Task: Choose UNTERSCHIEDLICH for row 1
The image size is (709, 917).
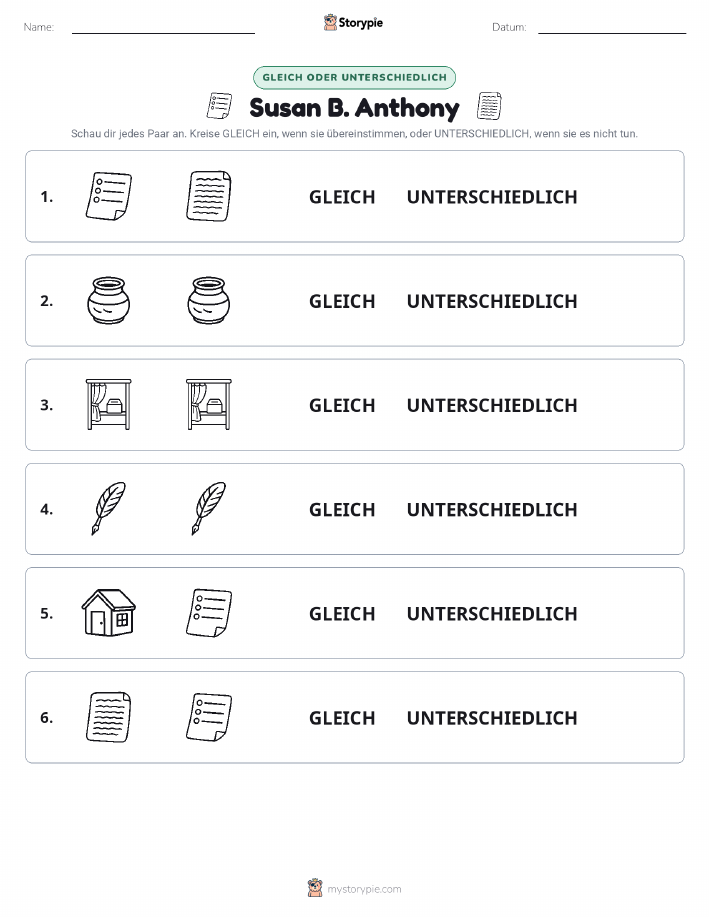Action: pyautogui.click(x=492, y=197)
